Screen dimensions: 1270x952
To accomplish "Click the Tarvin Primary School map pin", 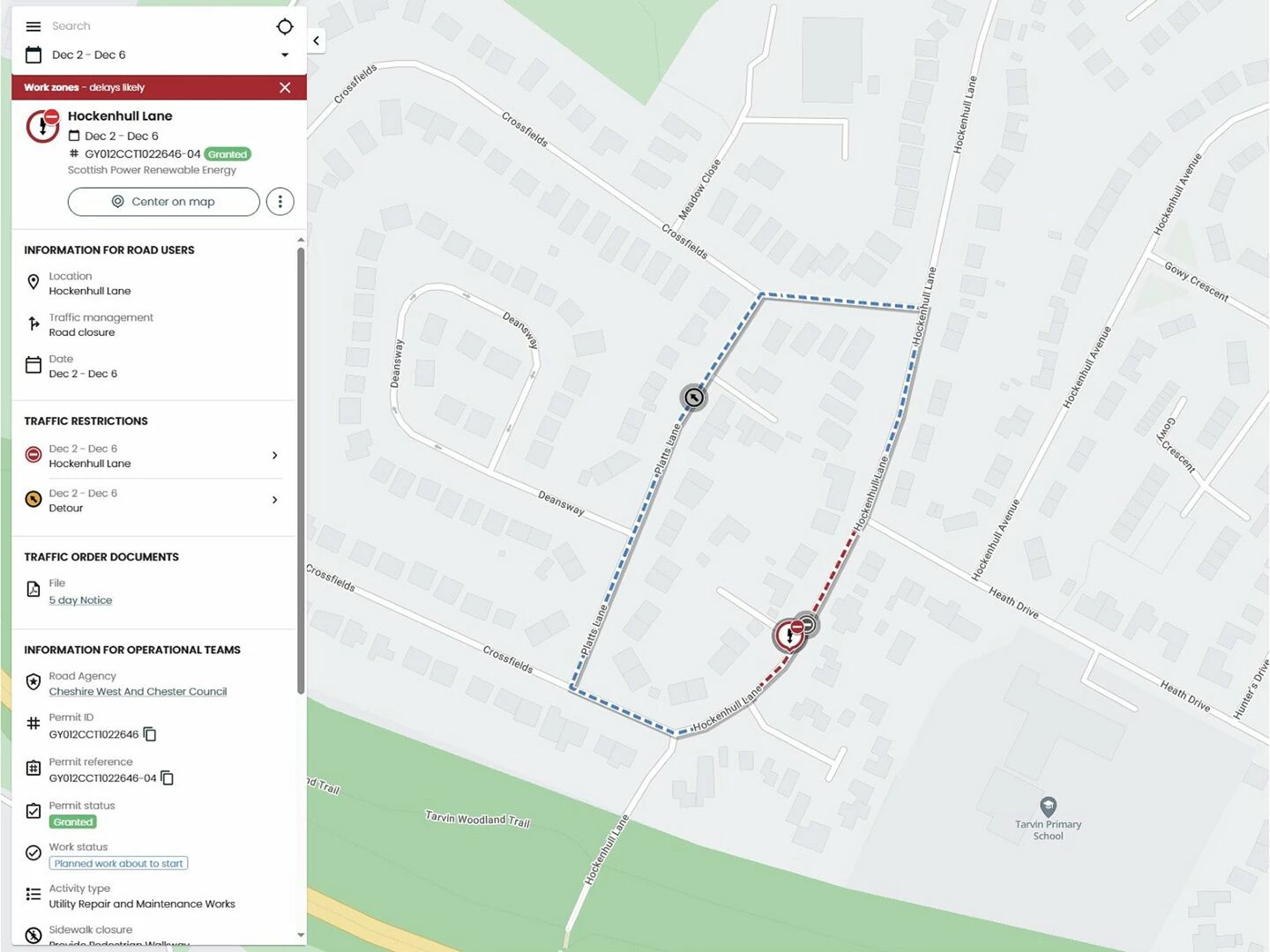I will (x=1048, y=807).
